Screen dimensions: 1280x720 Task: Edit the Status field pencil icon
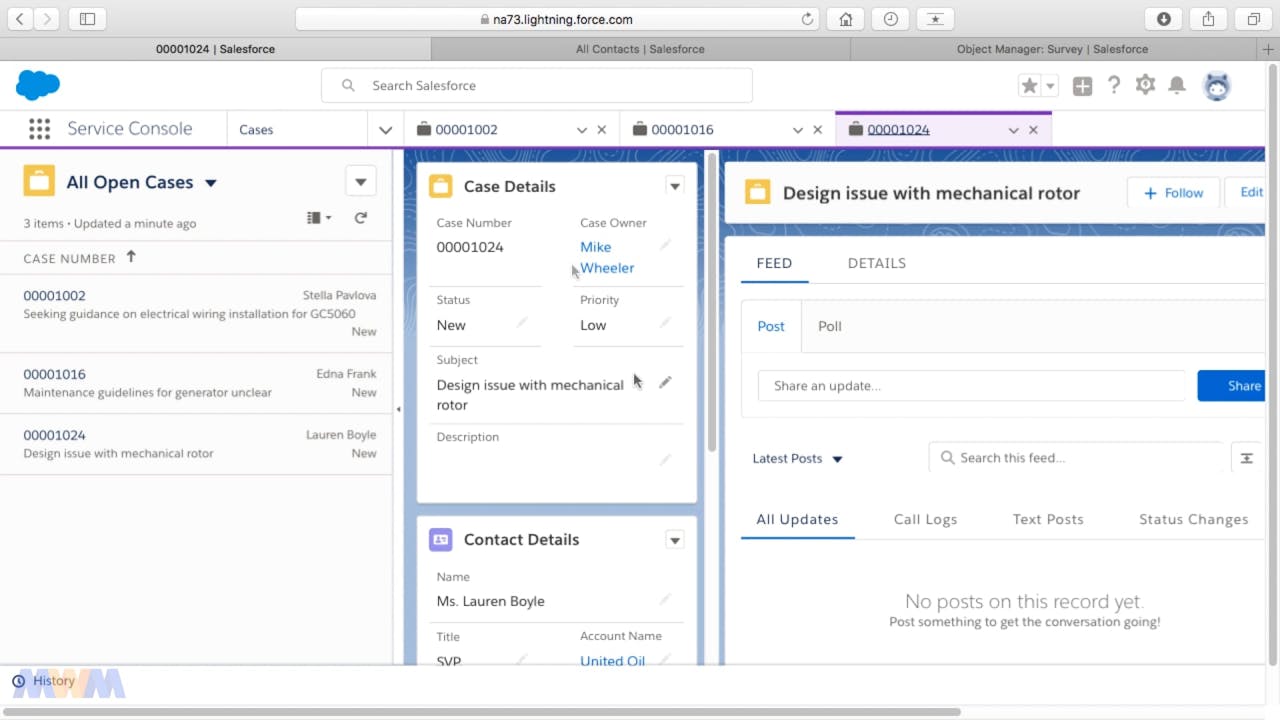pyautogui.click(x=522, y=322)
